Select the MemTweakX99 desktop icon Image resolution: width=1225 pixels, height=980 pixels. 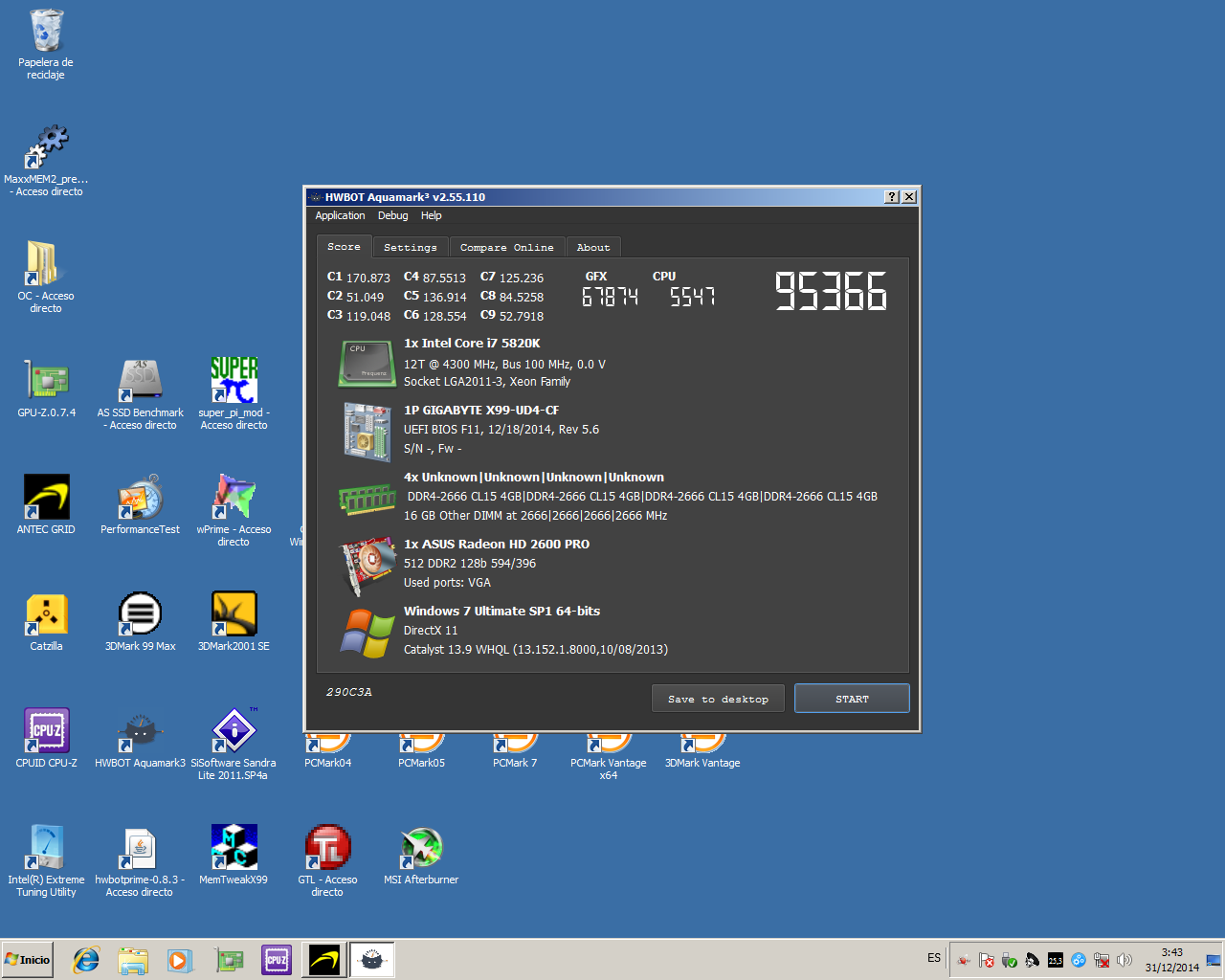pos(234,848)
